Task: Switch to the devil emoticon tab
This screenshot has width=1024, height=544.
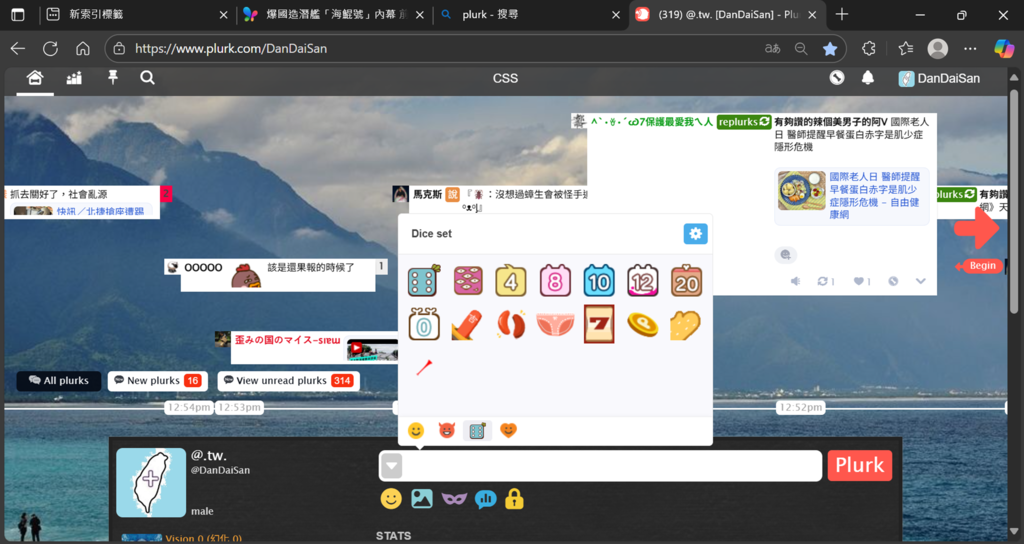Action: (446, 431)
